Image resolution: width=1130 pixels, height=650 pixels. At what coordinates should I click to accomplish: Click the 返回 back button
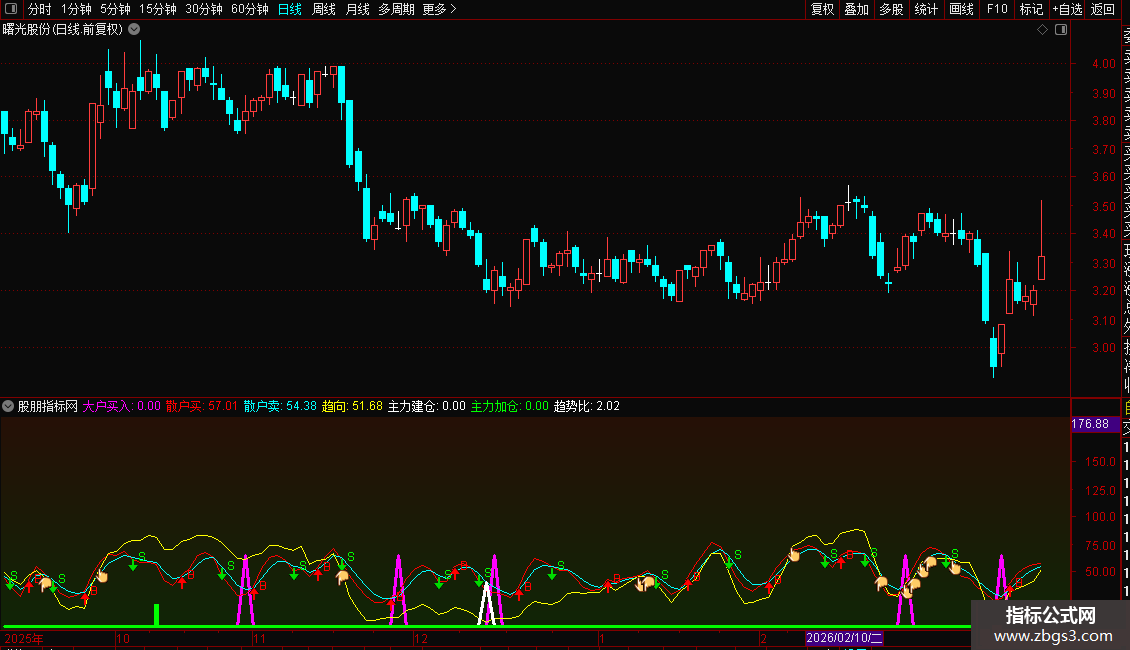[x=1103, y=9]
